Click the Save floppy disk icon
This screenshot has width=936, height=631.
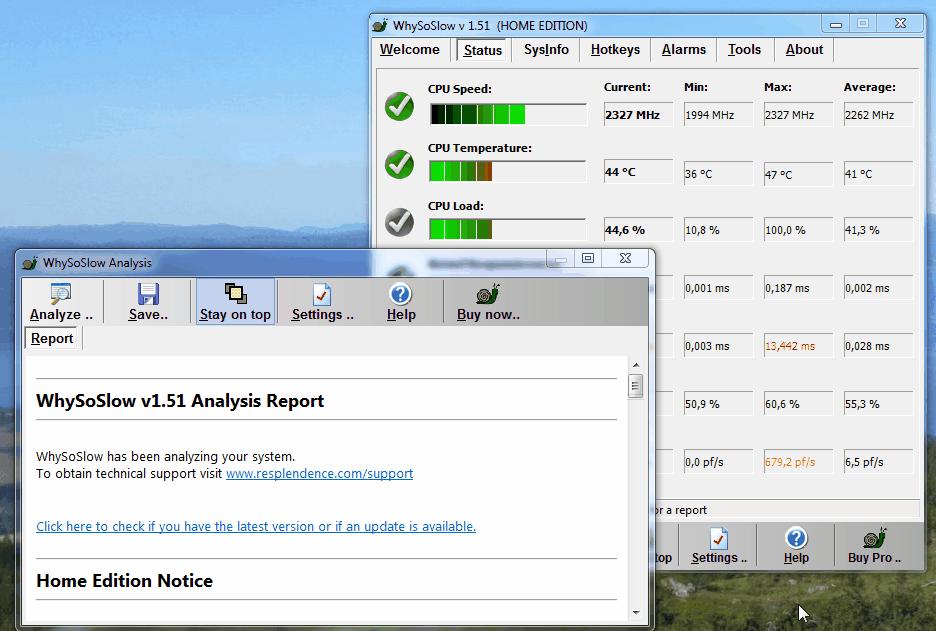coord(148,294)
